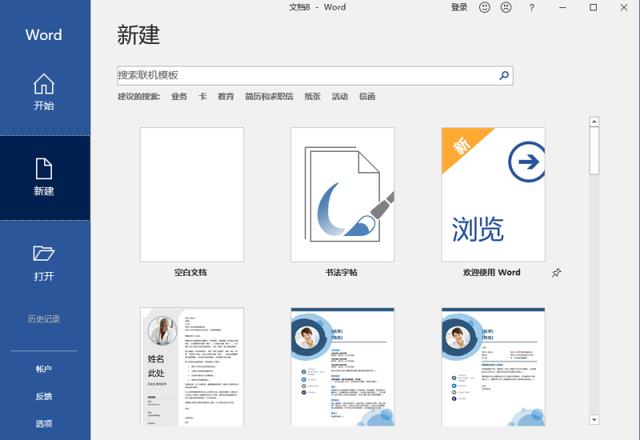The image size is (640, 440).
Task: Open 历史记录 in the sidebar
Action: point(44,319)
